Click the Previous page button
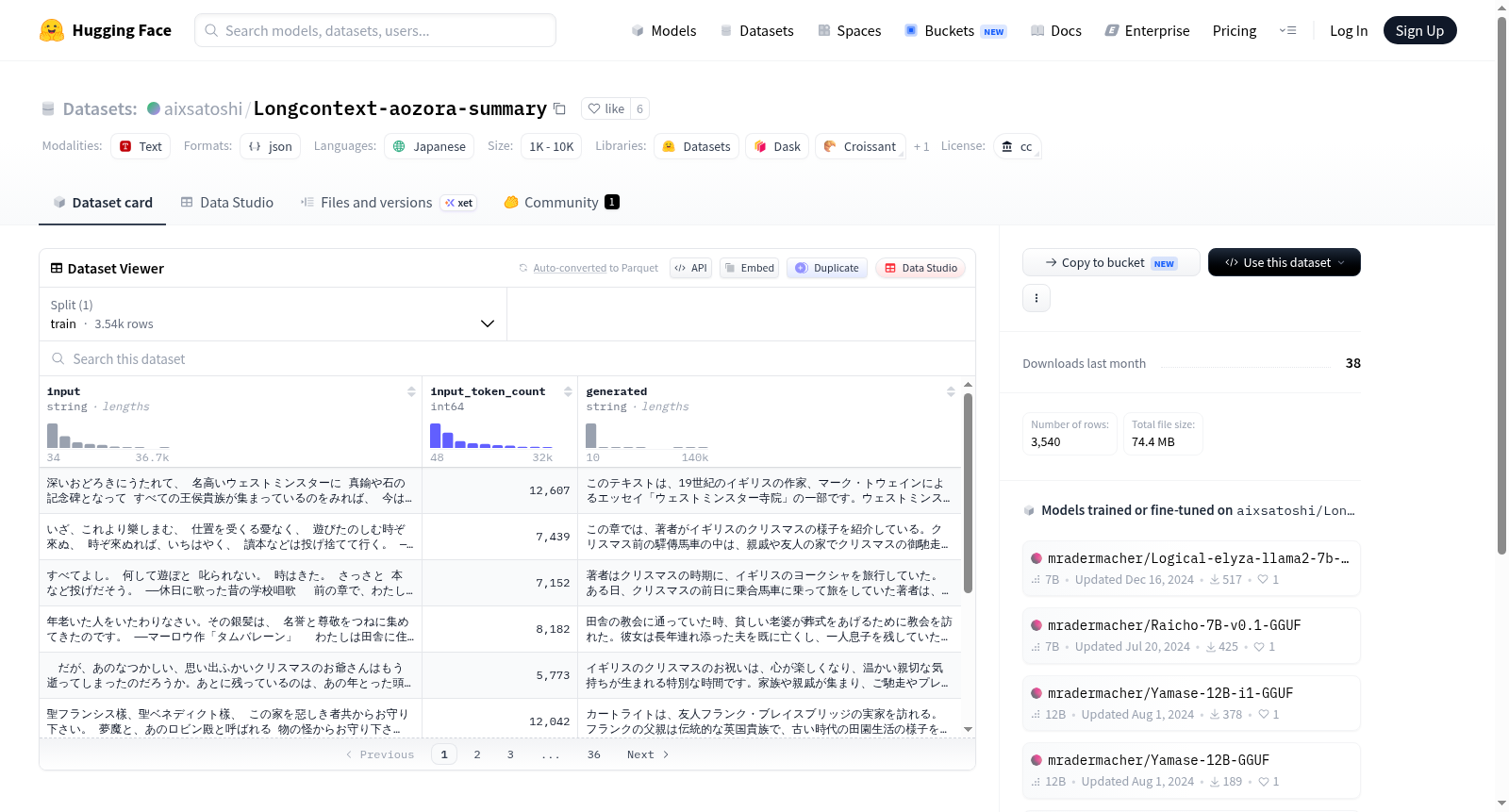Image resolution: width=1509 pixels, height=812 pixels. (380, 754)
